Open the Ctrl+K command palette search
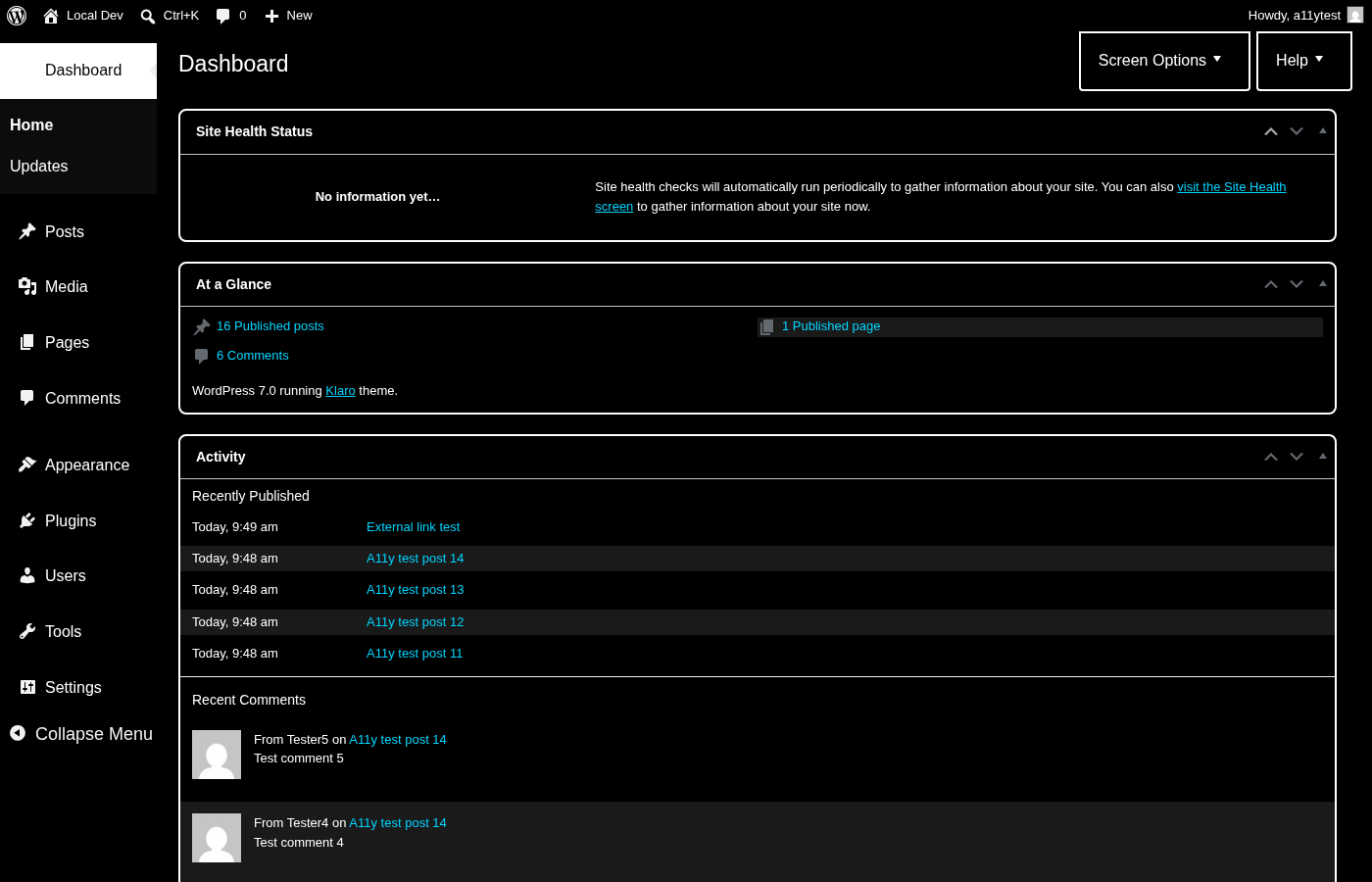The width and height of the screenshot is (1372, 882). click(x=170, y=16)
